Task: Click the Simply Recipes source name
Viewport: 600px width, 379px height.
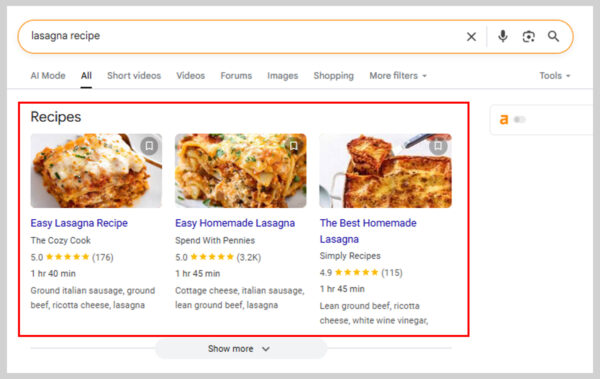Action: click(350, 256)
